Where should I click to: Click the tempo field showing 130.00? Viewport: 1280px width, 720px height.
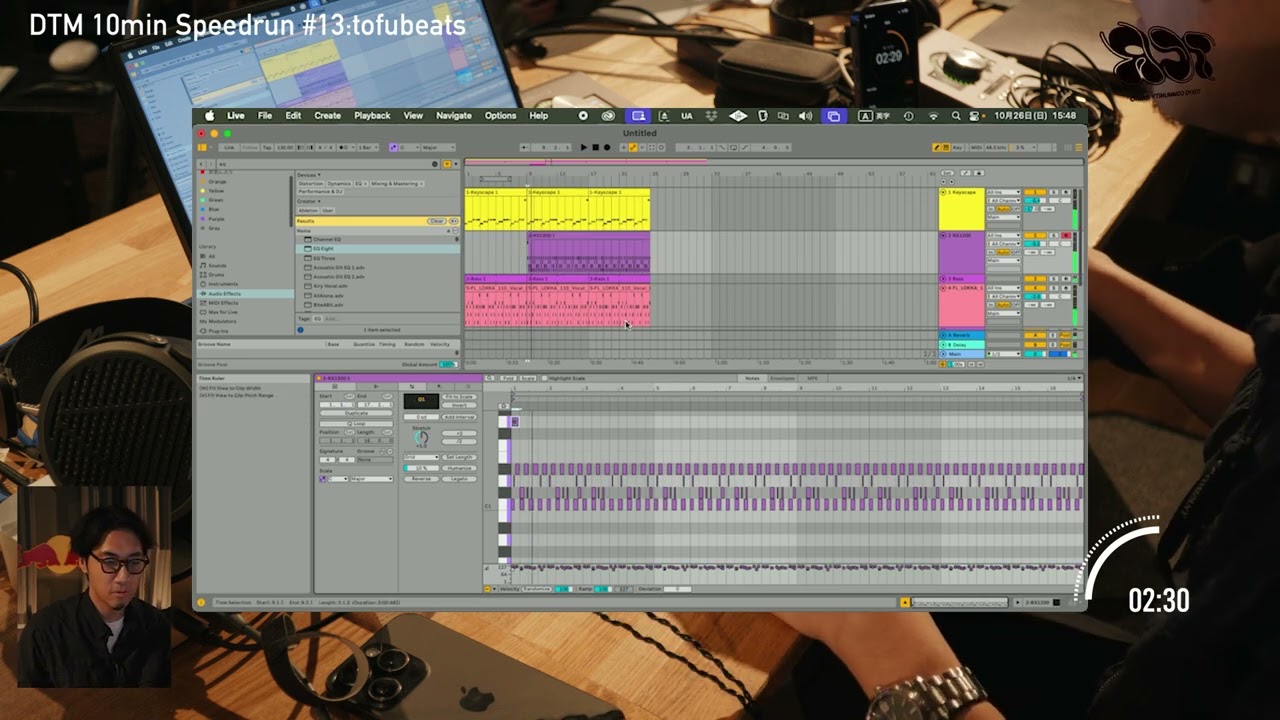tap(283, 147)
